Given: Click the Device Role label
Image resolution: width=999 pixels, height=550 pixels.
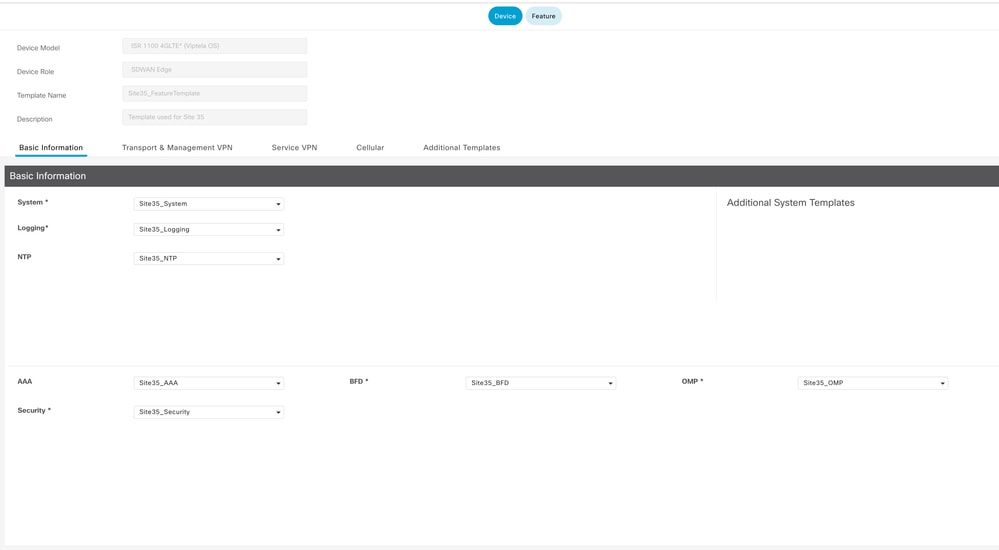Looking at the screenshot, I should point(35,71).
